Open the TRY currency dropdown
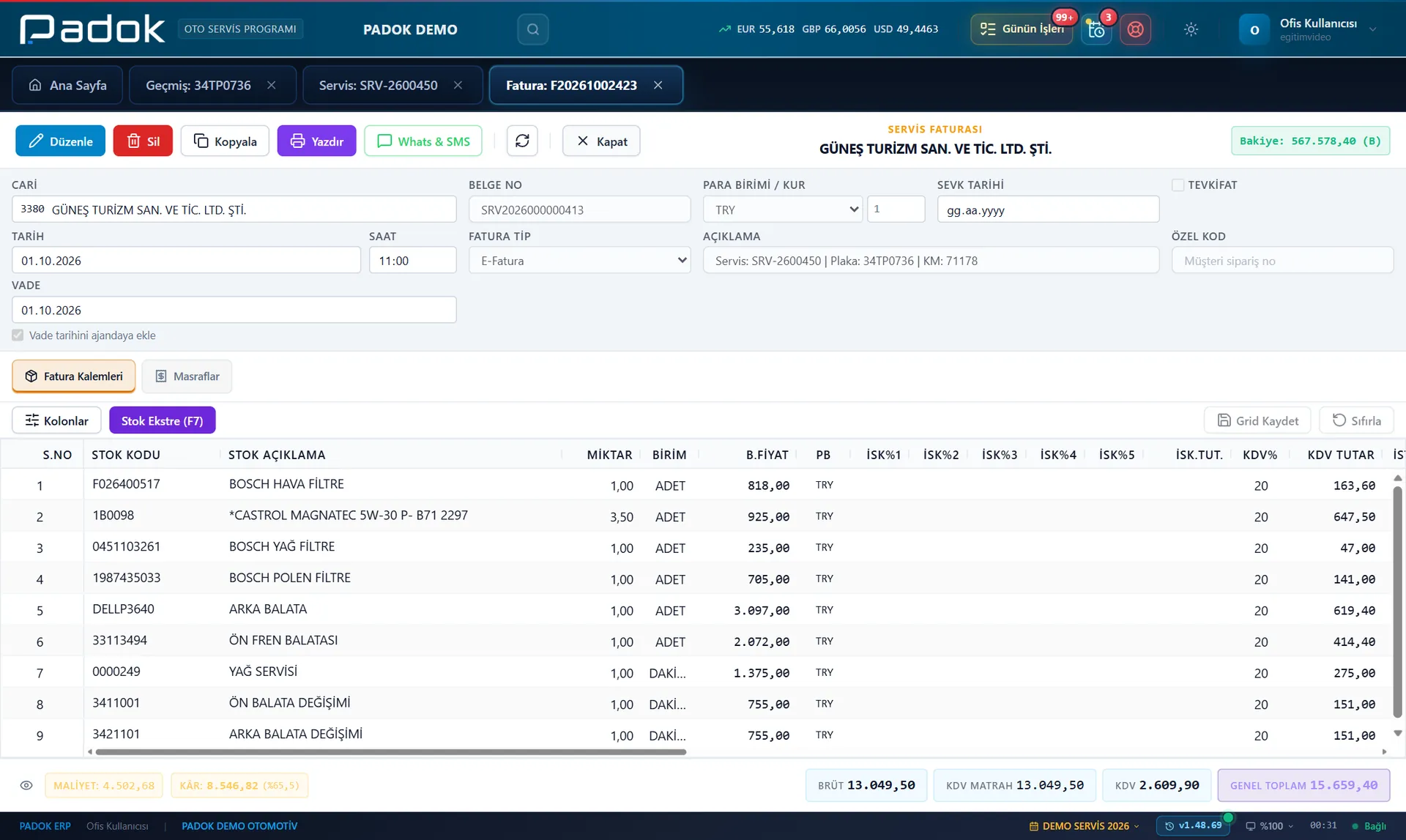 coord(783,209)
